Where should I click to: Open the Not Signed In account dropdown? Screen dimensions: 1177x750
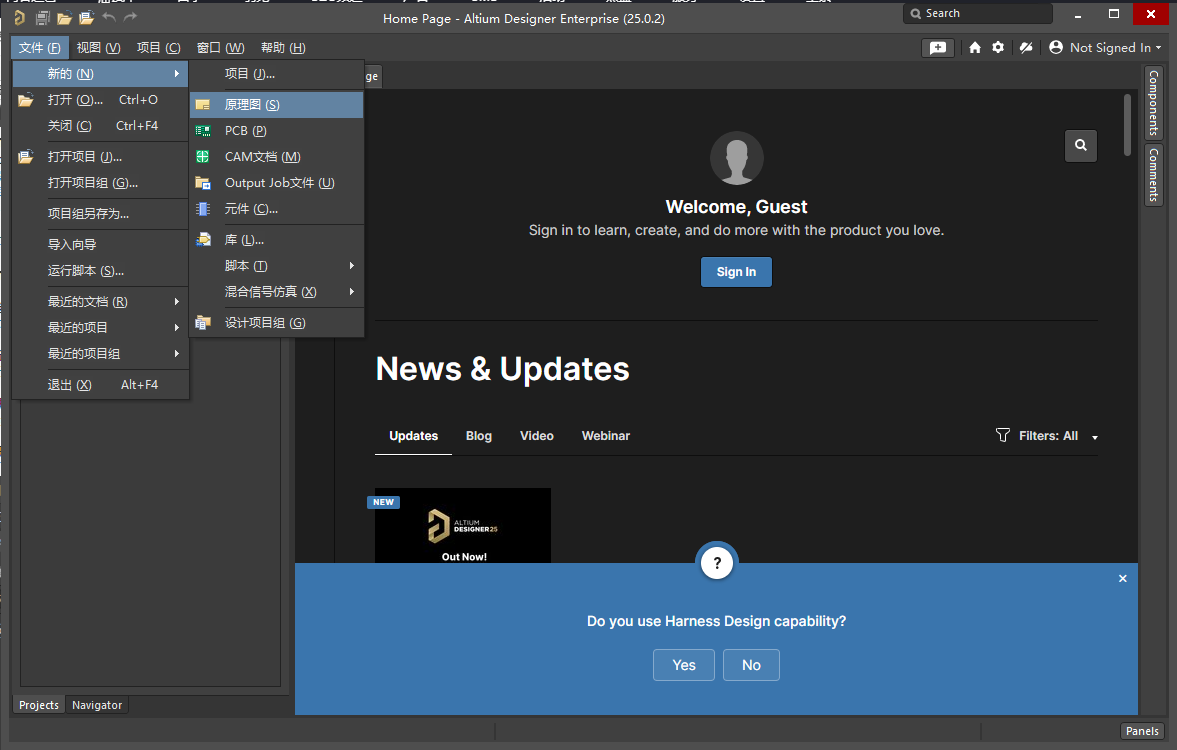[1105, 47]
